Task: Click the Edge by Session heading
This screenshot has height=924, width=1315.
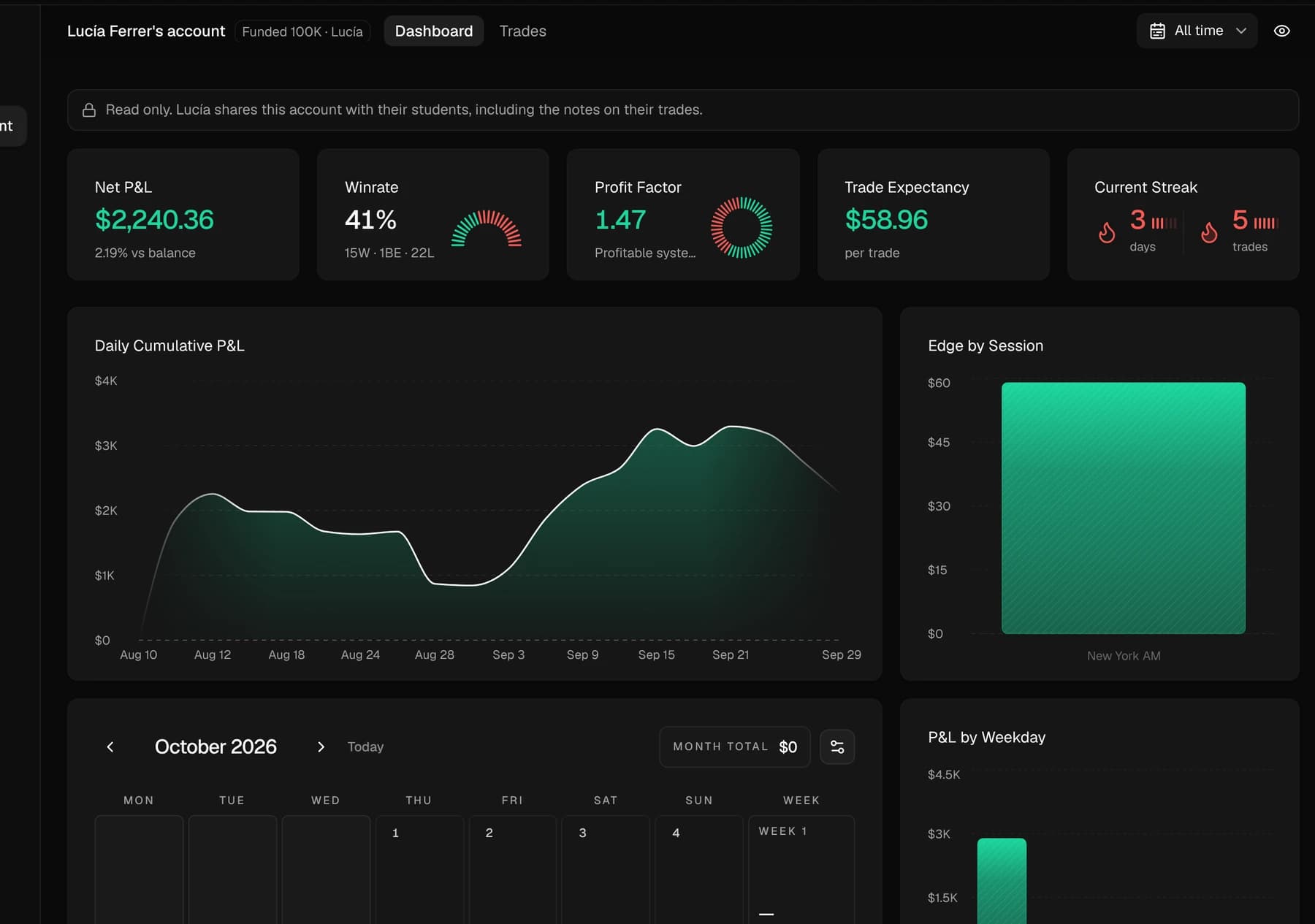Action: [986, 345]
